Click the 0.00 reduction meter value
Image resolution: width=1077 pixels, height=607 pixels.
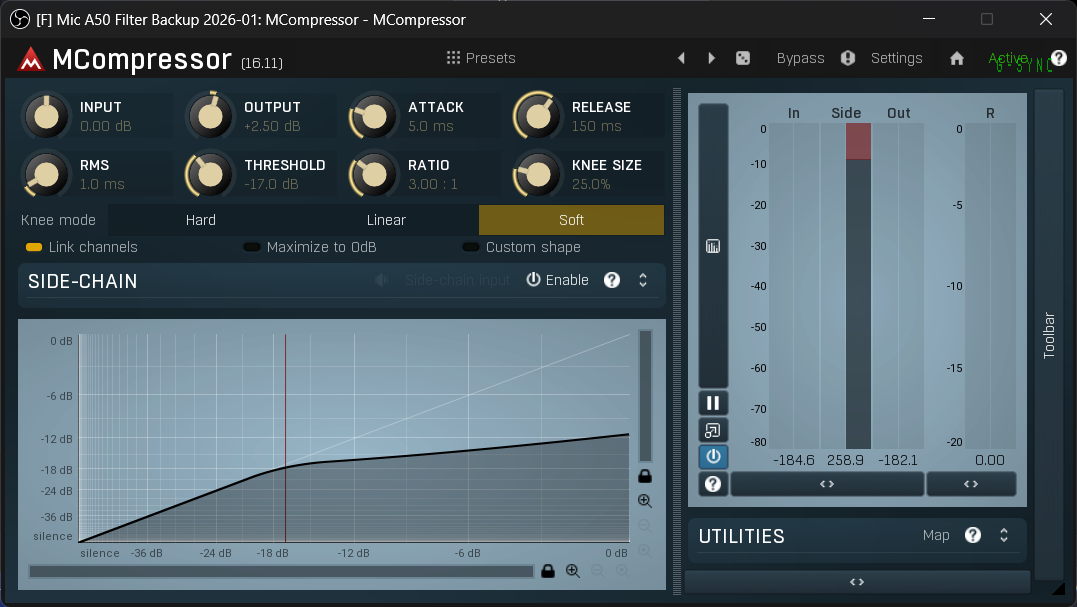click(990, 460)
